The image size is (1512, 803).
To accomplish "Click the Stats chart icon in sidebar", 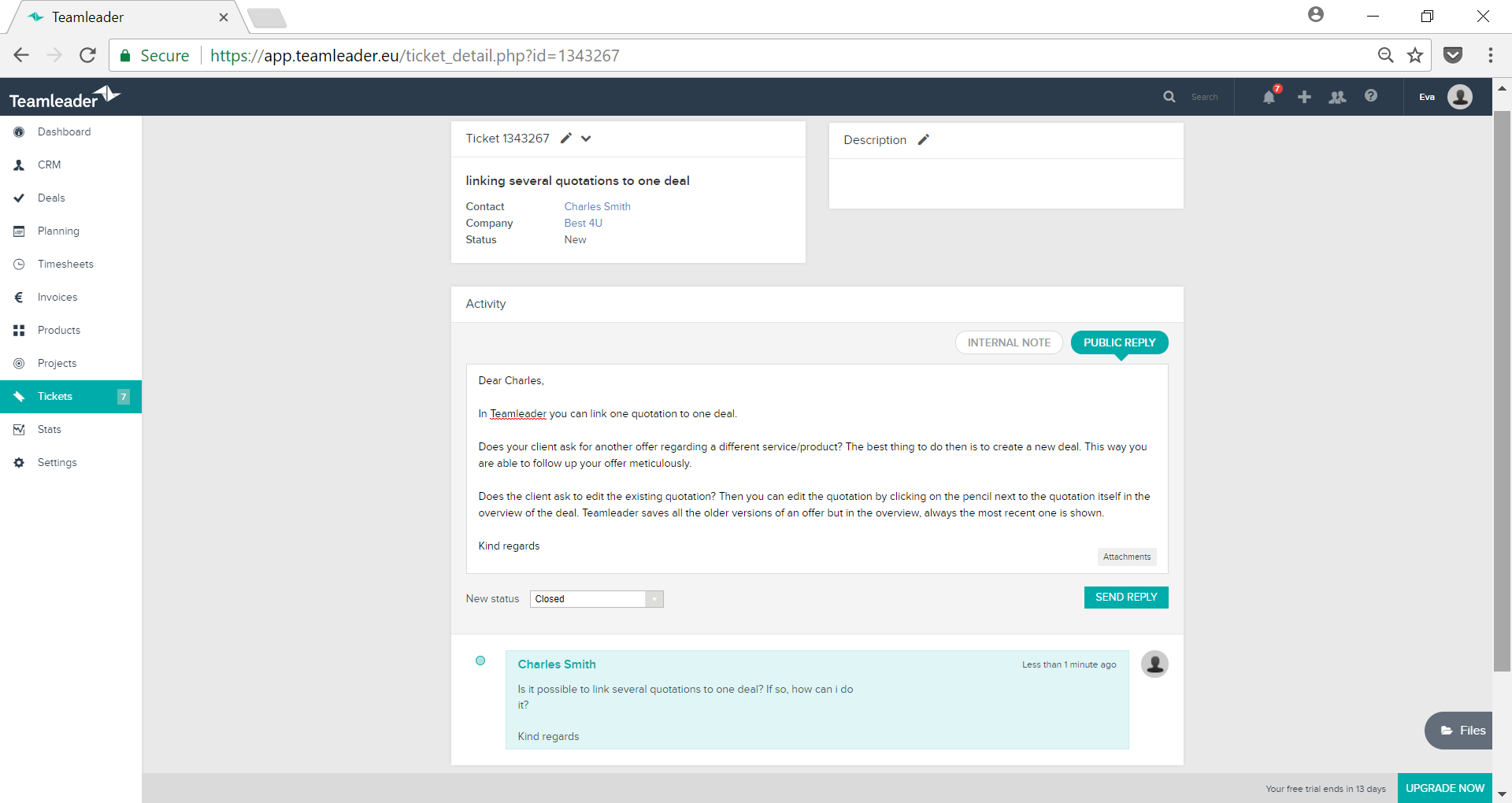I will [19, 430].
